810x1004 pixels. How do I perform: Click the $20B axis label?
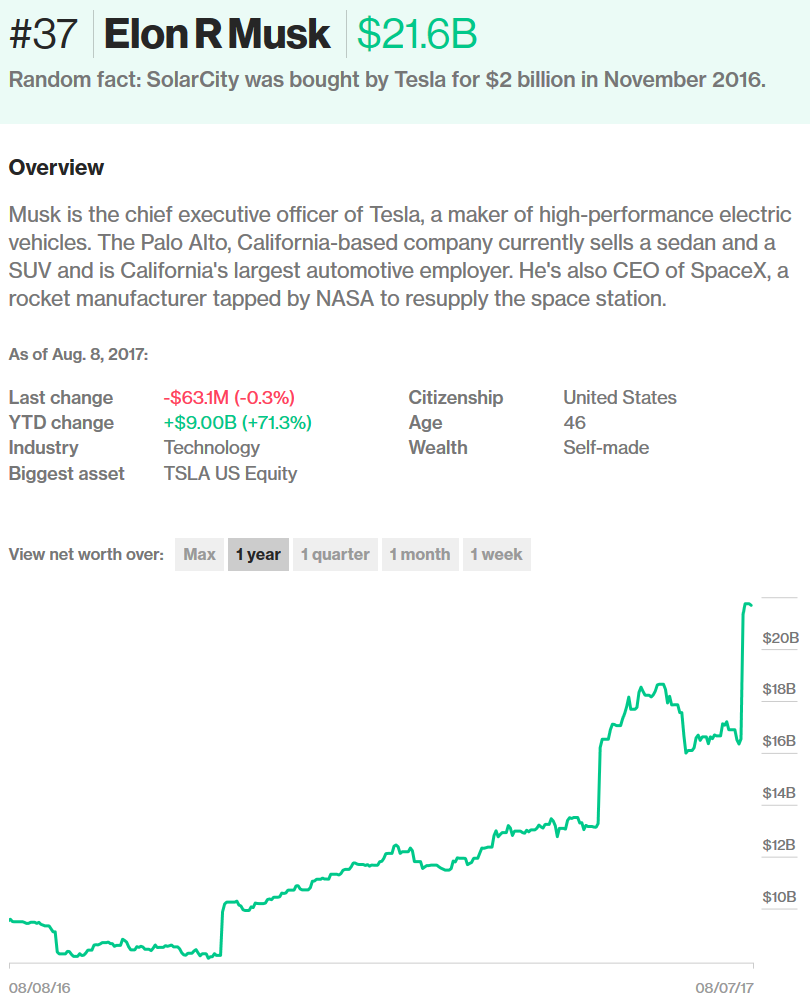point(780,637)
